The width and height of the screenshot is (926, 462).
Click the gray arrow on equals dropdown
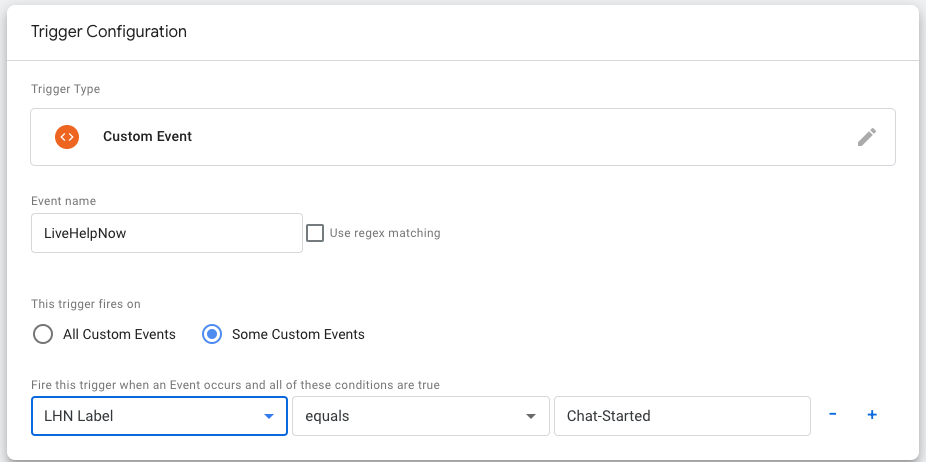point(531,417)
